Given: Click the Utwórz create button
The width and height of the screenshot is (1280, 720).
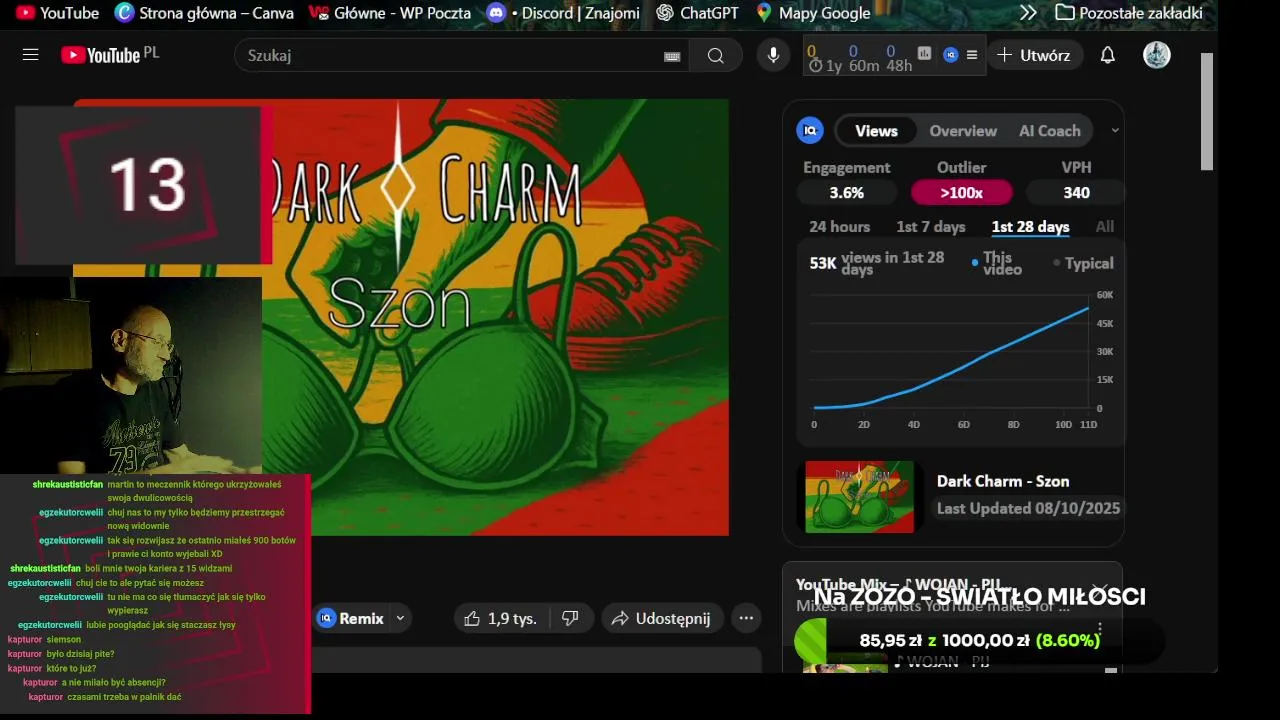Looking at the screenshot, I should 1033,55.
